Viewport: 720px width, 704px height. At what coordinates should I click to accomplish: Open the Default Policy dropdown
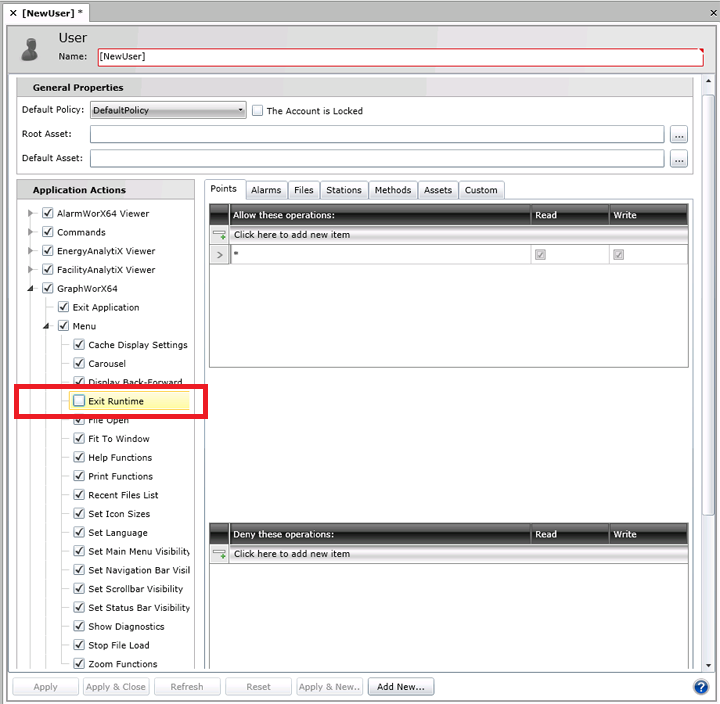pos(168,111)
